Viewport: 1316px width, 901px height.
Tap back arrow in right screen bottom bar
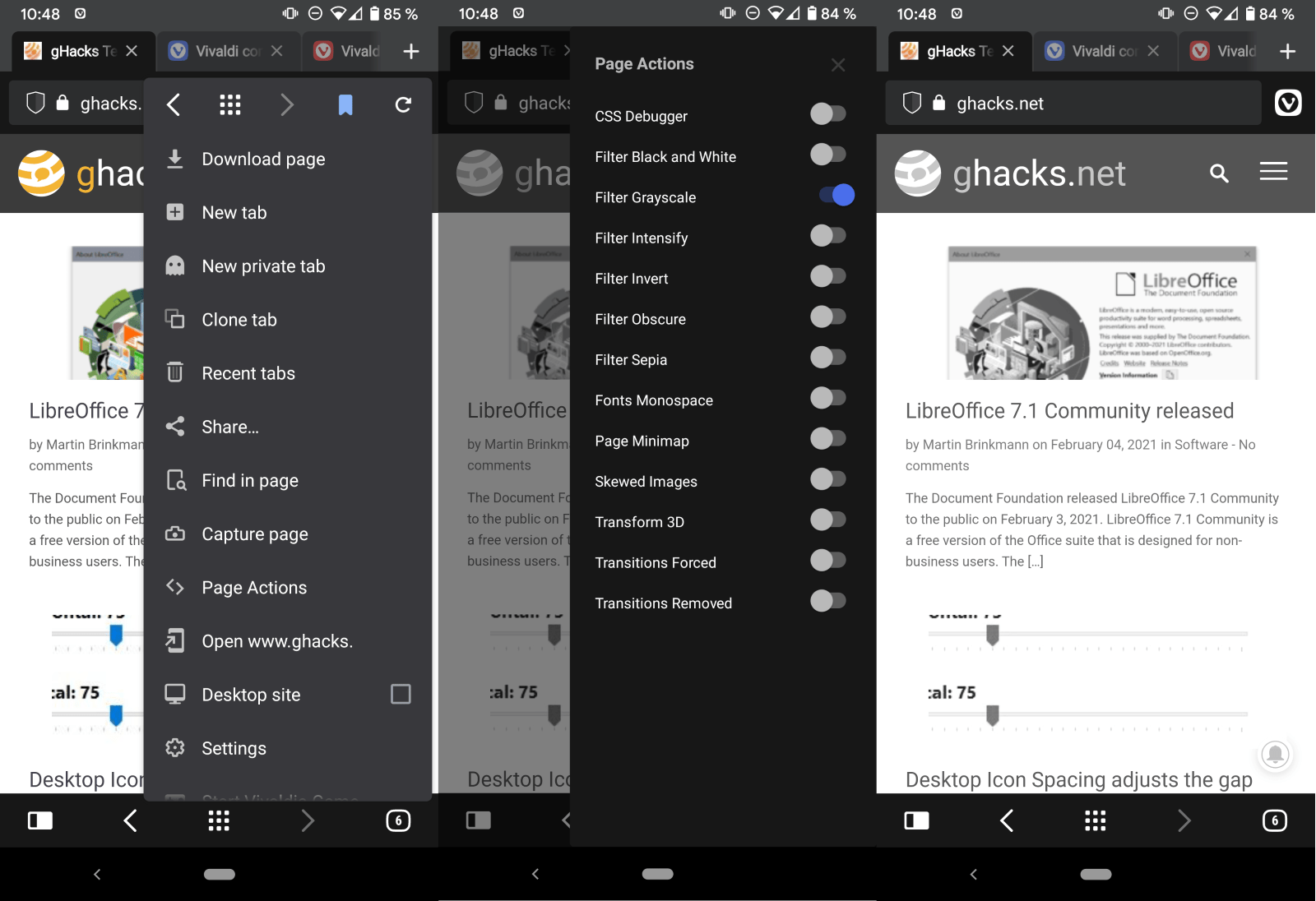click(1007, 820)
